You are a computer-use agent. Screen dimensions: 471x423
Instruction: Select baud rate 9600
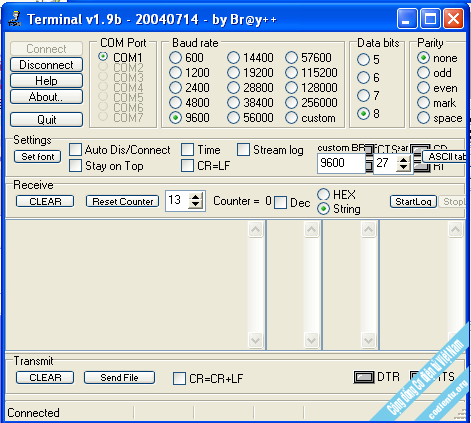coord(175,117)
